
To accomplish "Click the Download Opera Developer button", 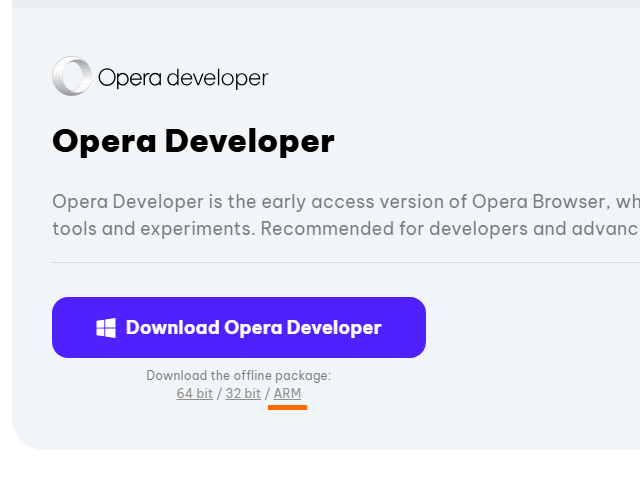I will click(239, 327).
